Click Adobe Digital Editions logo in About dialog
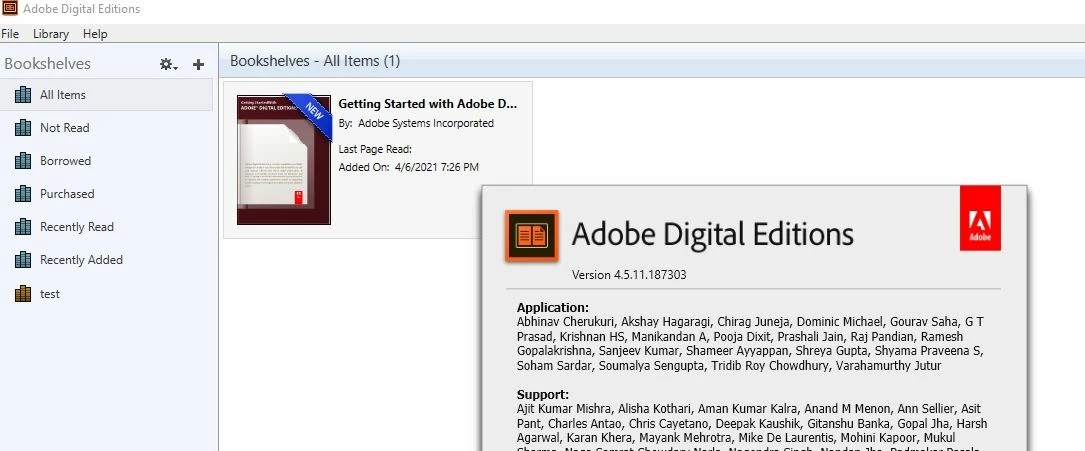This screenshot has height=451, width=1085. point(531,236)
